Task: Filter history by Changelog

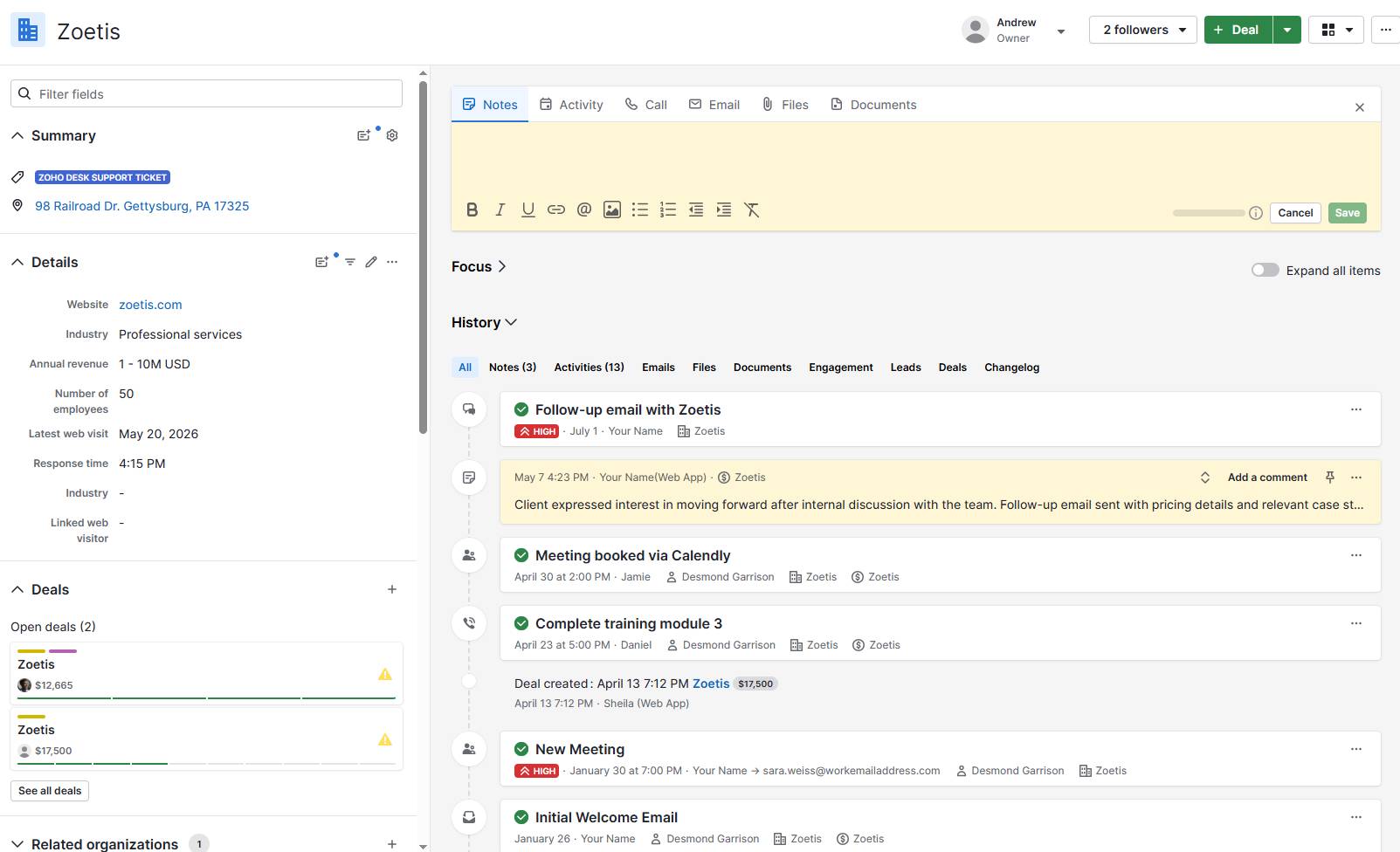Action: point(1012,368)
